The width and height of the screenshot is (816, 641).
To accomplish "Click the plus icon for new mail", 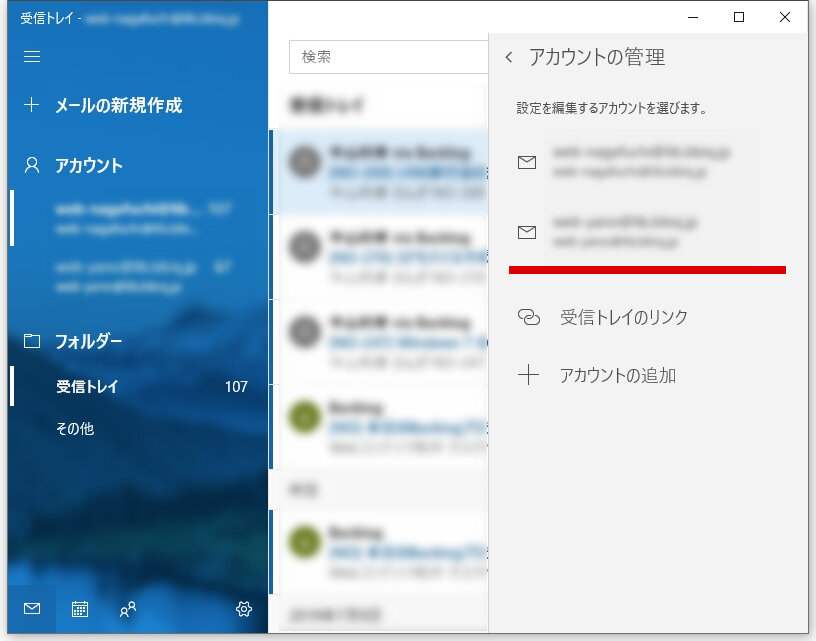I will pos(32,105).
